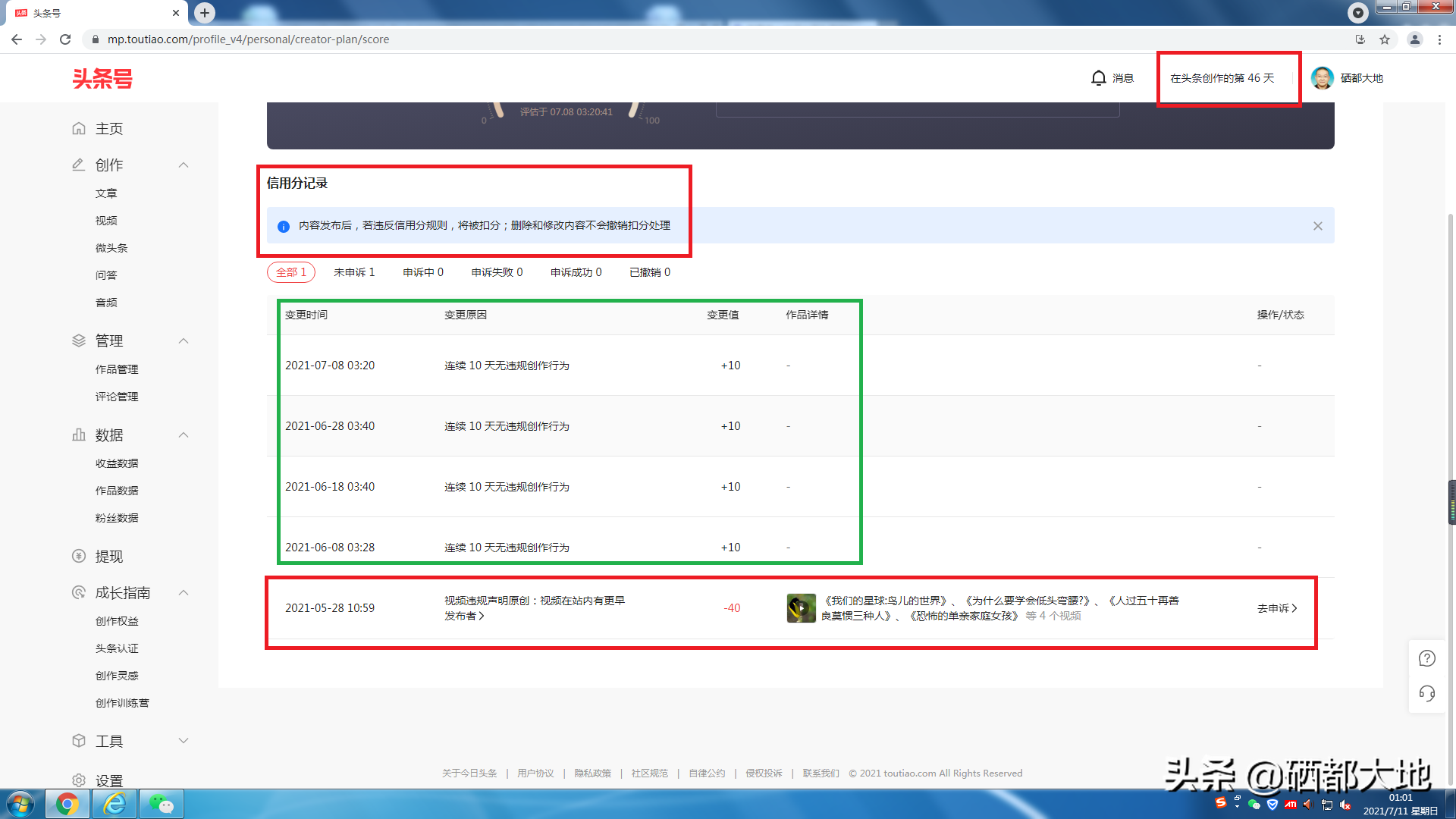Go back with the browser back arrow
1456x819 pixels.
pos(17,39)
